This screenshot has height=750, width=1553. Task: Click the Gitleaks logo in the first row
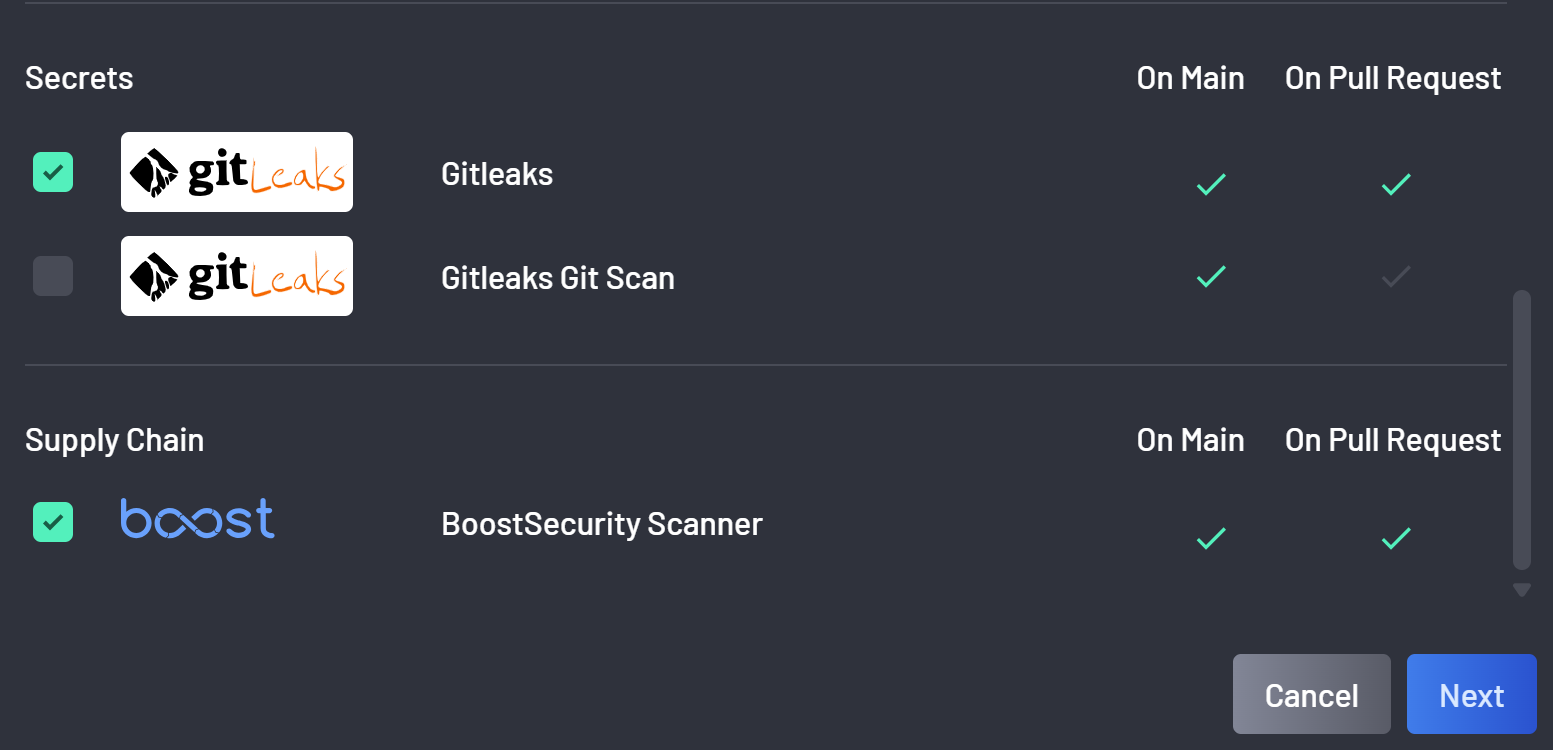tap(237, 172)
